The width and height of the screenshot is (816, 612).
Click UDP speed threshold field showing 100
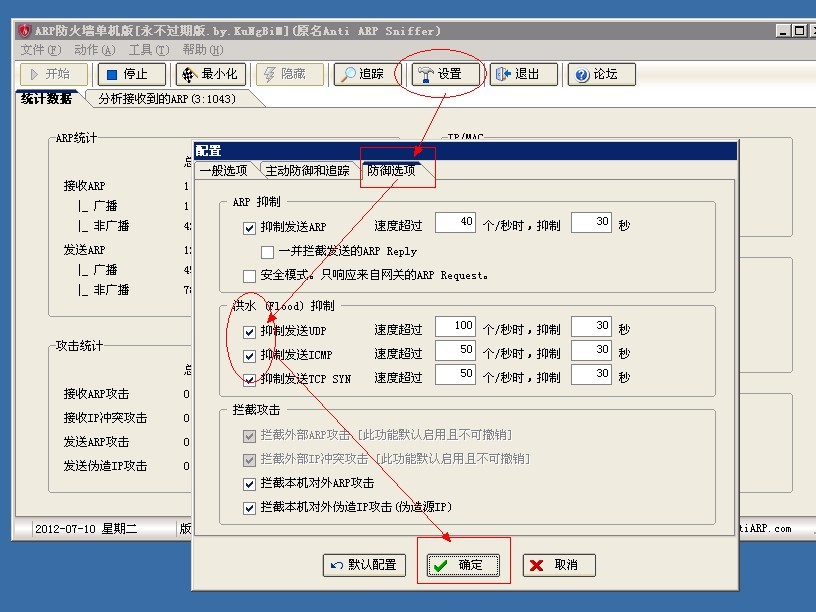click(x=455, y=326)
